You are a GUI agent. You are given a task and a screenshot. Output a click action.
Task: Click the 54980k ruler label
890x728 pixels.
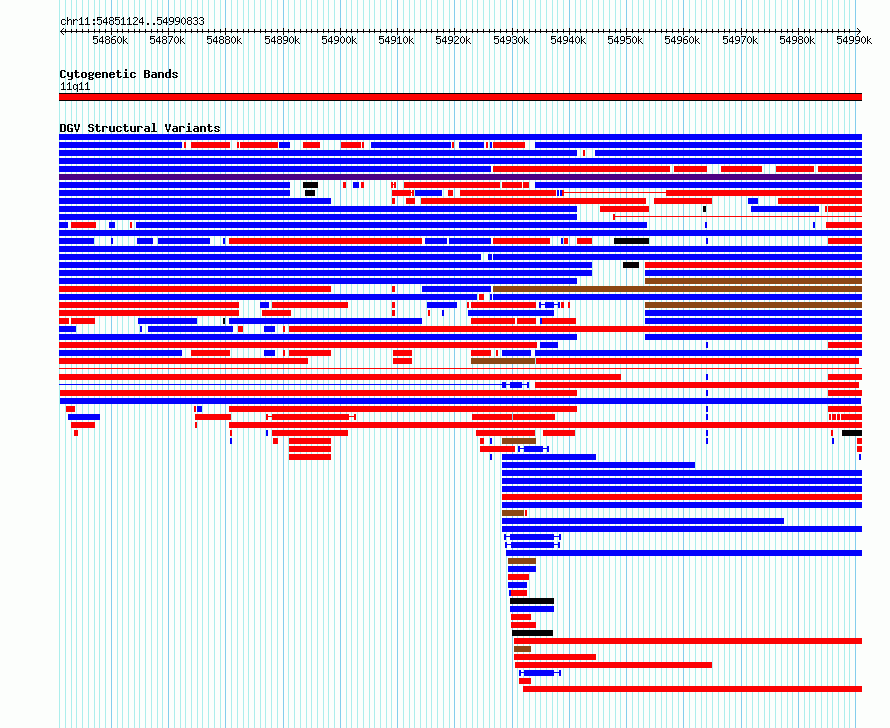click(797, 40)
